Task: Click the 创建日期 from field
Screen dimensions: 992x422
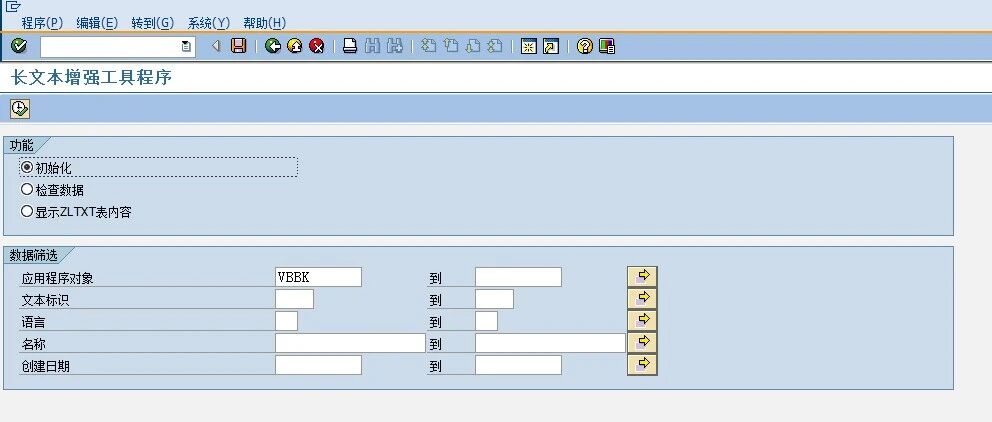Action: (318, 365)
